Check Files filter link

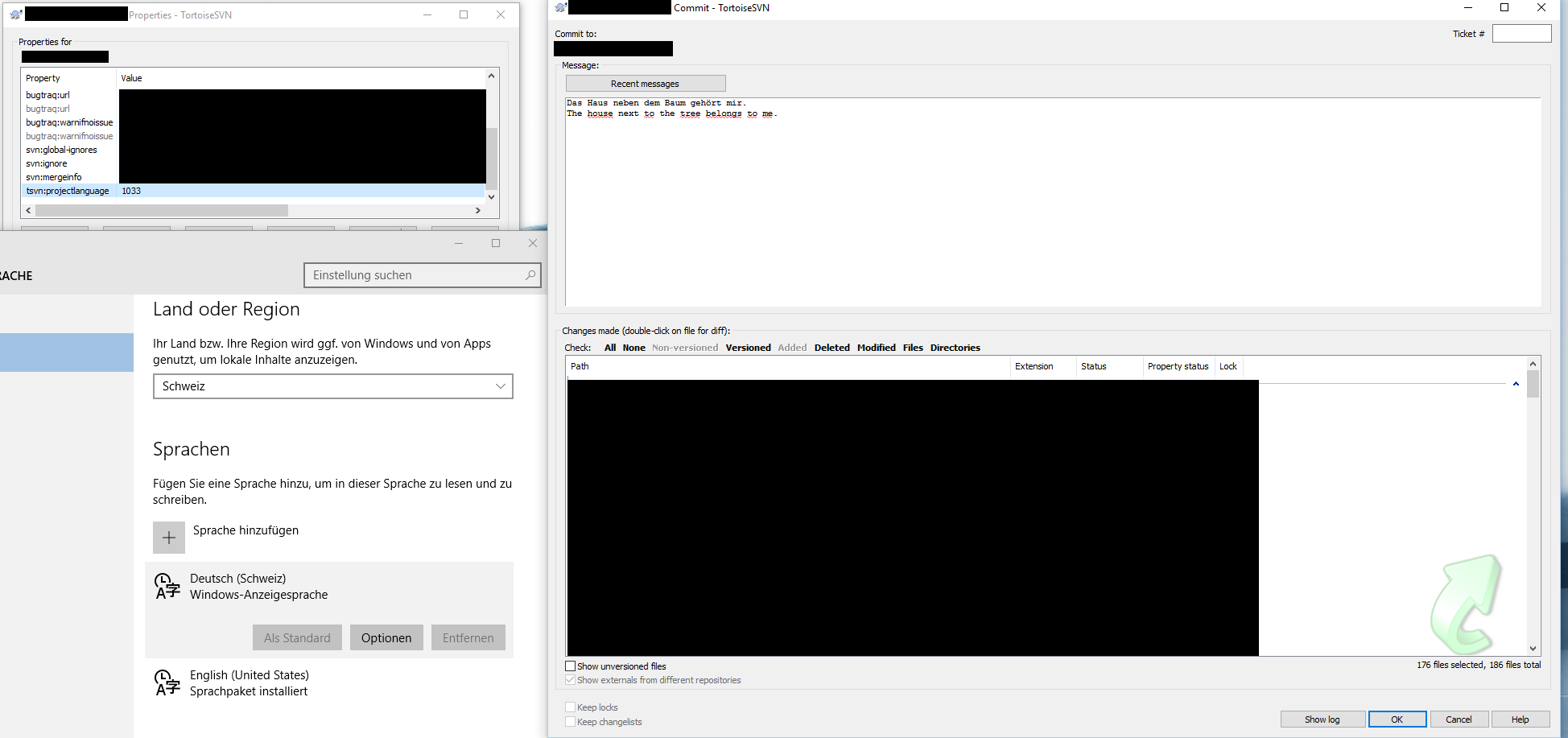coord(913,348)
